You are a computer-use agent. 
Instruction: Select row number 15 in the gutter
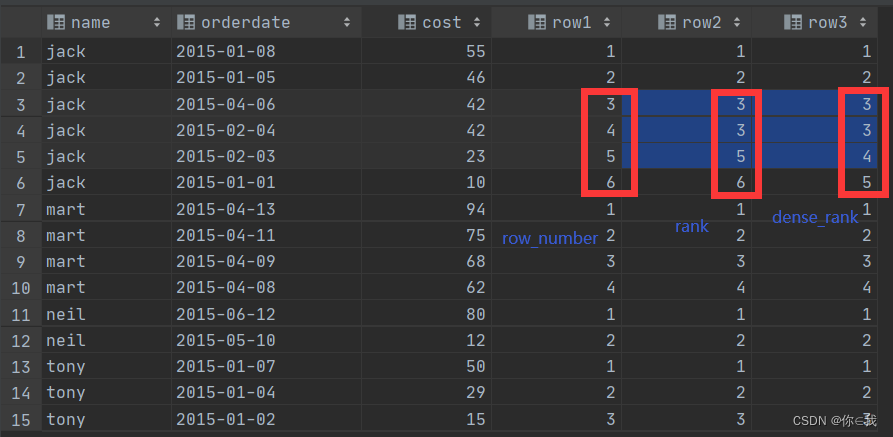coord(21,419)
